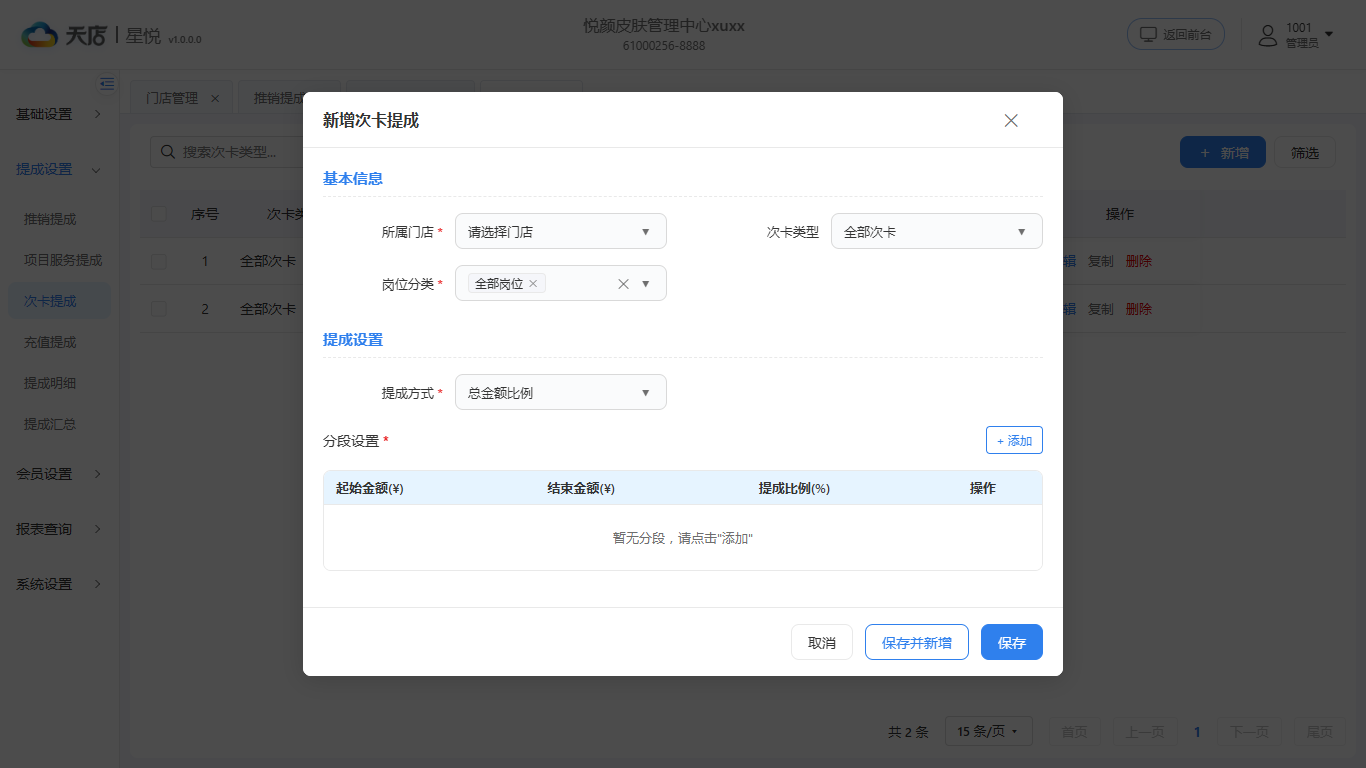Image resolution: width=1366 pixels, height=768 pixels.
Task: Click the 保存并新增 button
Action: 917,642
